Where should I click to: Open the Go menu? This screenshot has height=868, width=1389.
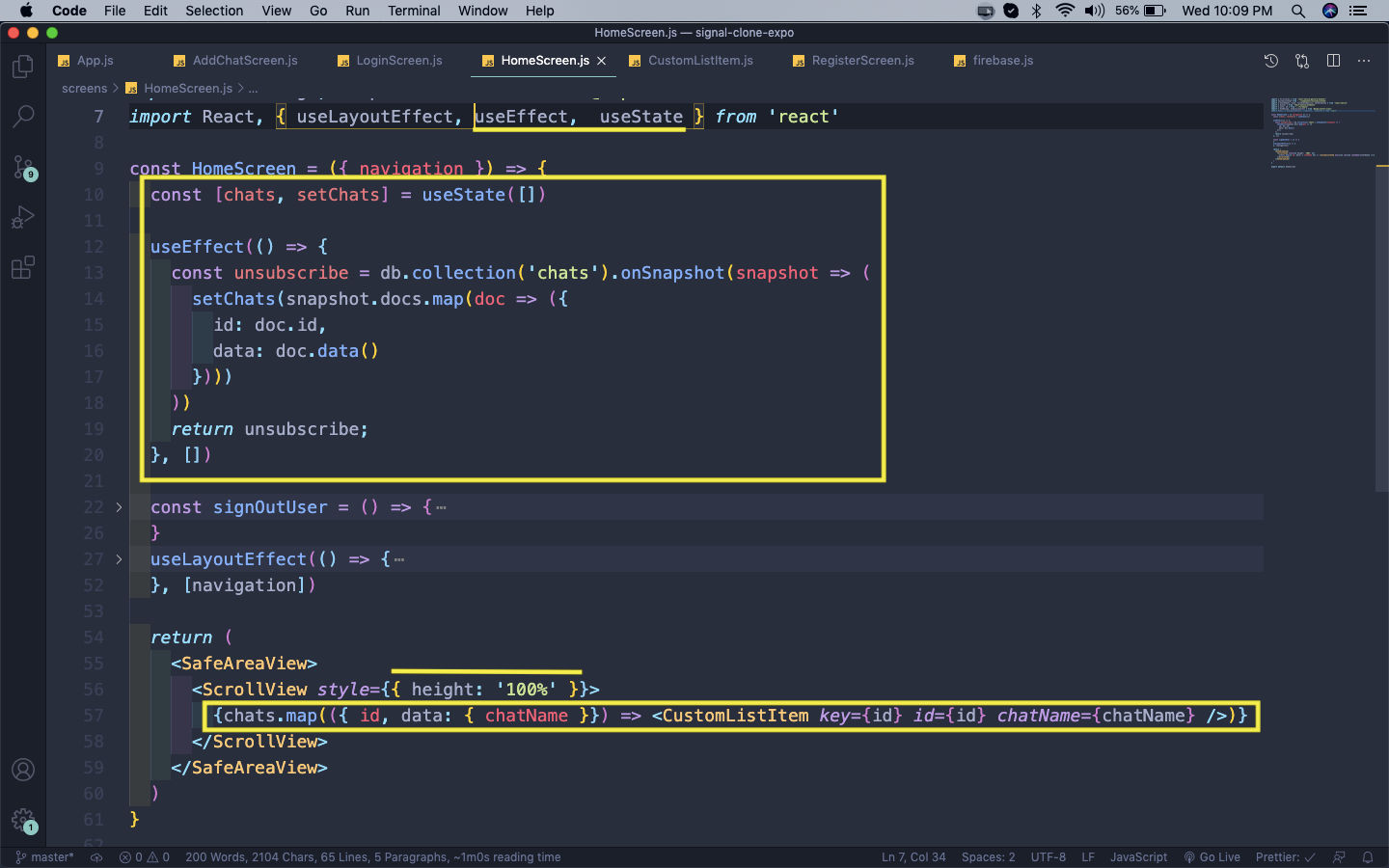[318, 11]
